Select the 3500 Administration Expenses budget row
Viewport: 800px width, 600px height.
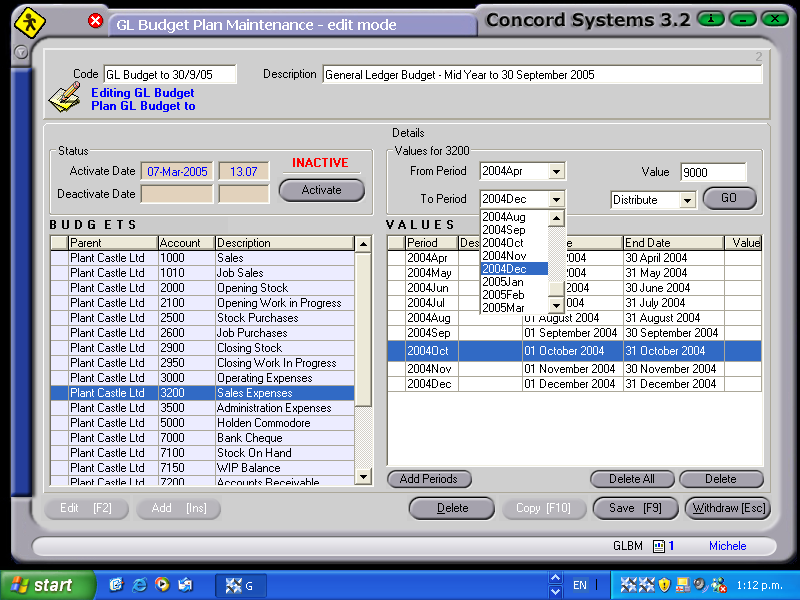tap(200, 407)
